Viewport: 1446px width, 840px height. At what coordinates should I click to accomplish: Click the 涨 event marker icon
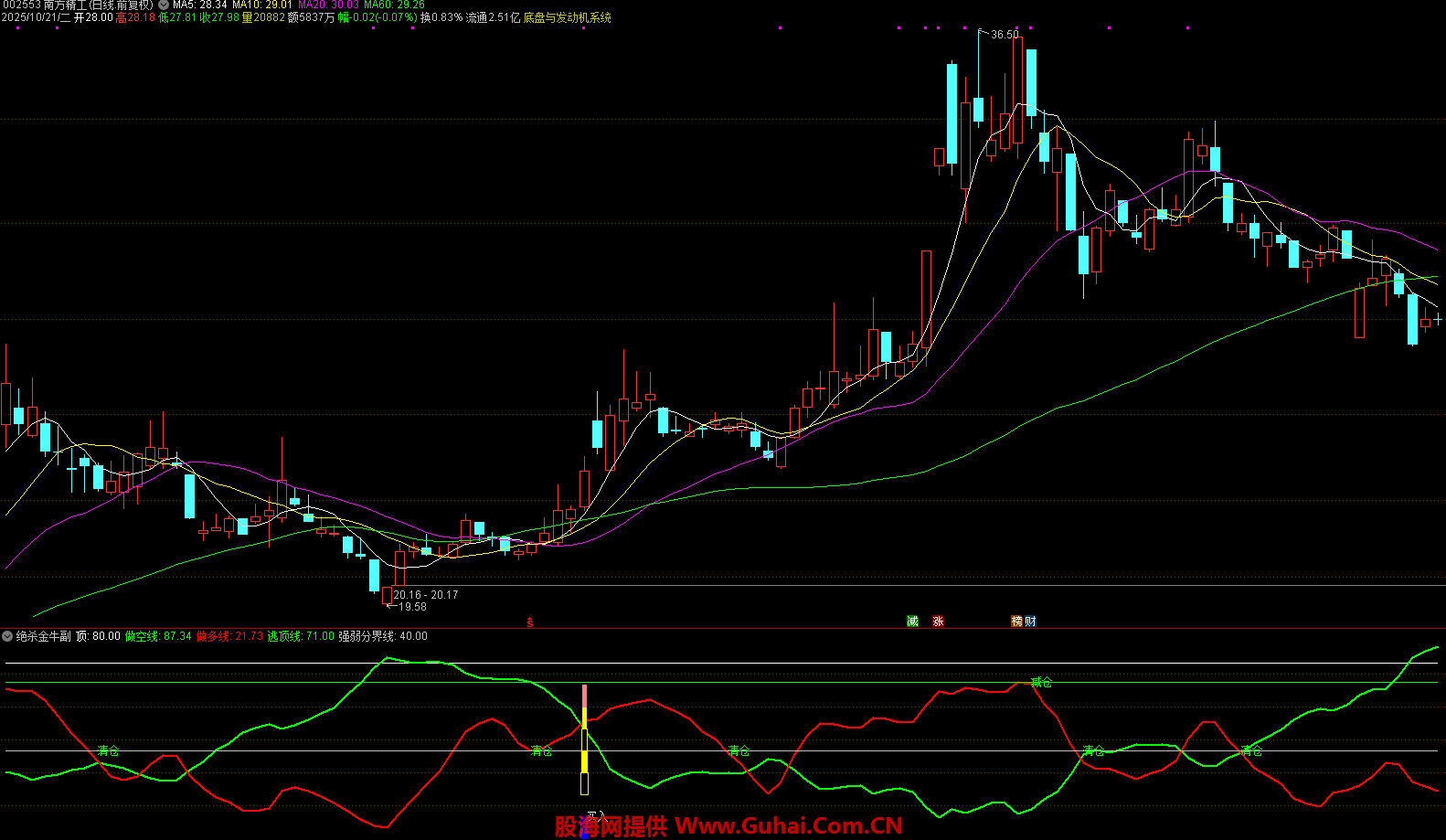click(938, 622)
